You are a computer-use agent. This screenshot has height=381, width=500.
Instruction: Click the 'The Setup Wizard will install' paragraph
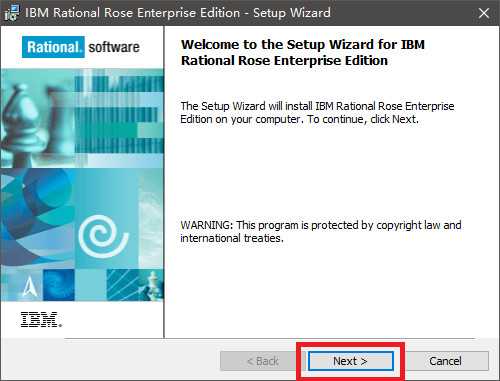317,112
